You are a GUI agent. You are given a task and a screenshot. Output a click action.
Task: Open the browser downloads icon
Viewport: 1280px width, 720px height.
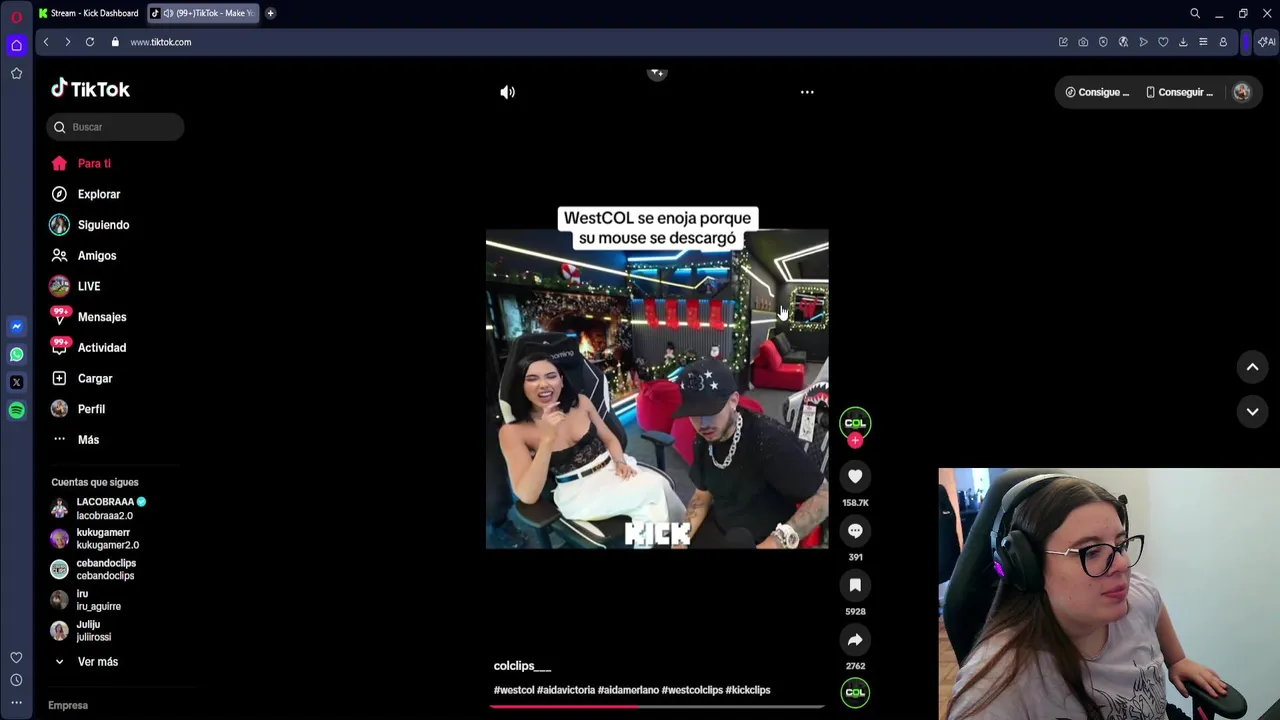(1183, 42)
